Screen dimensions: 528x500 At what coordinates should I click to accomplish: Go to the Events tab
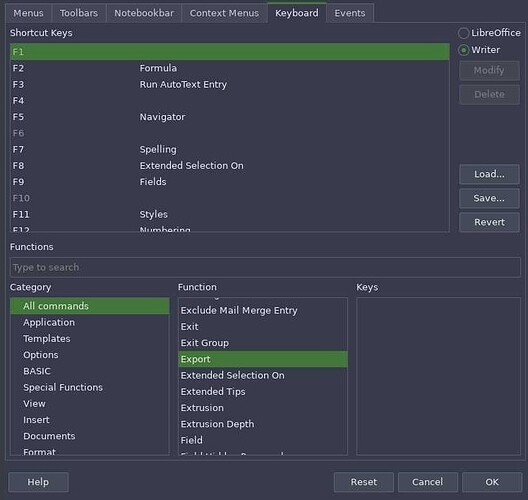click(350, 13)
